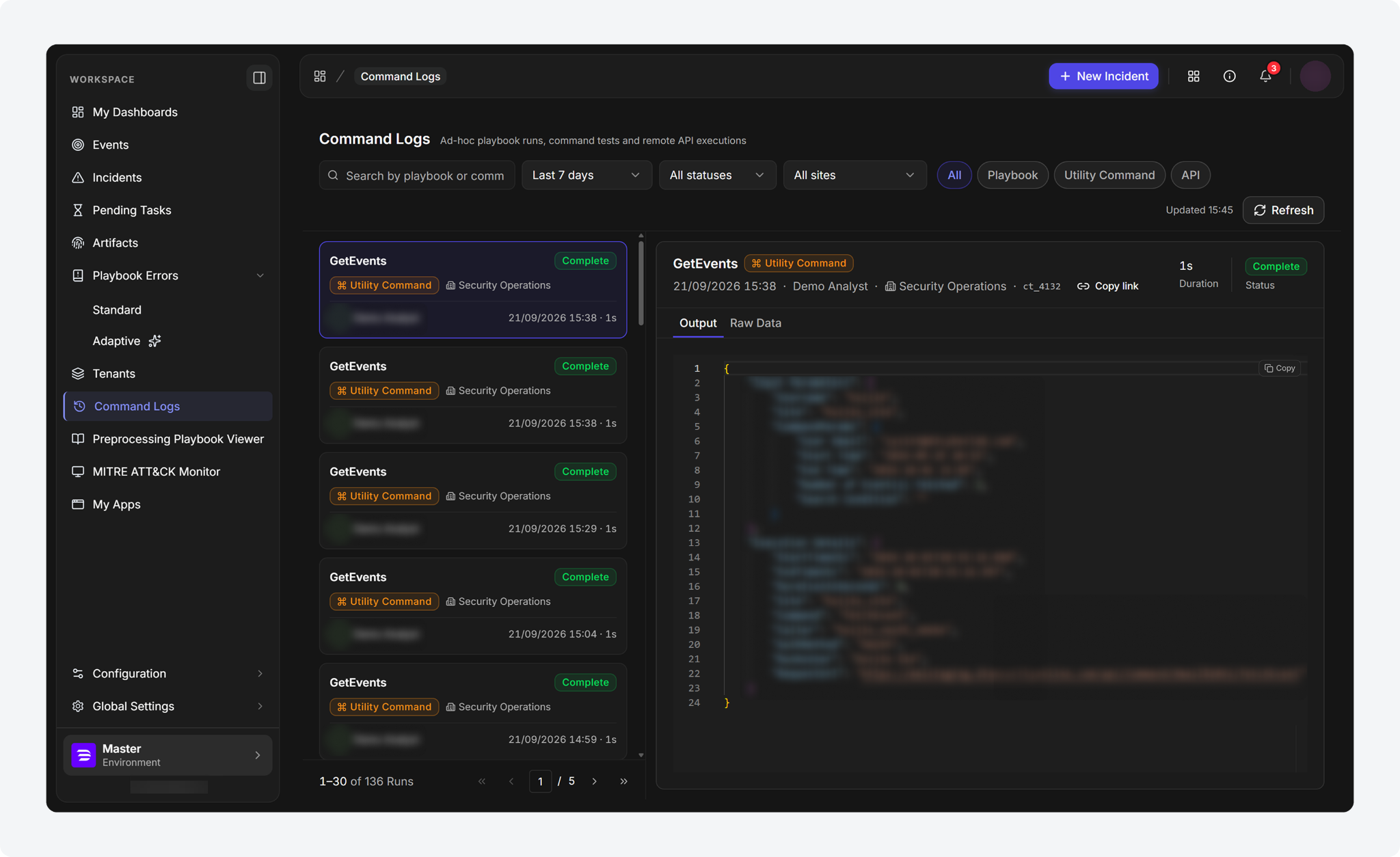The width and height of the screenshot is (1400, 857).
Task: Open the user avatar menu
Action: 1315,76
